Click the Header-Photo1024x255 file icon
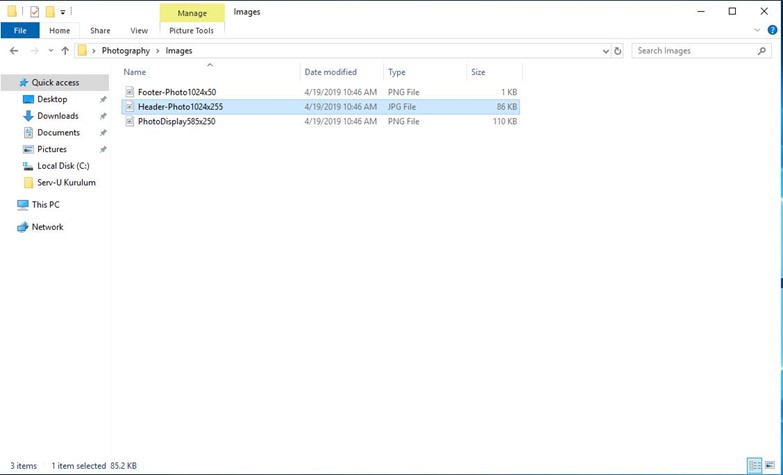 coord(130,106)
